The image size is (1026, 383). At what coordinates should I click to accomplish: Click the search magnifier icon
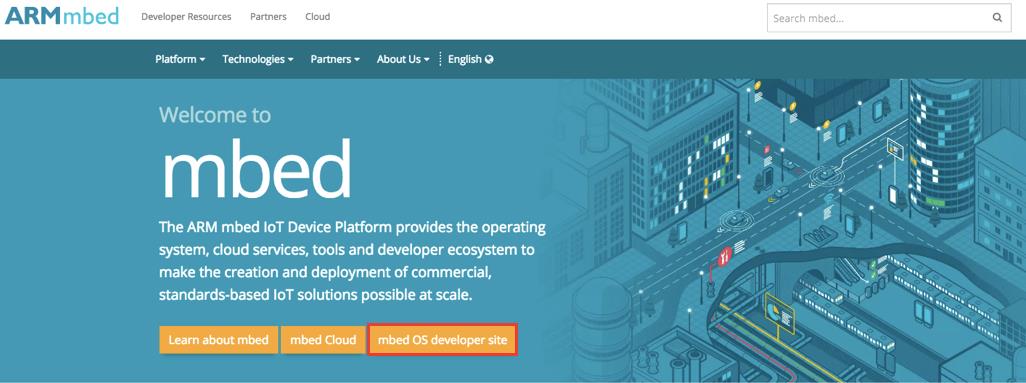click(x=997, y=18)
